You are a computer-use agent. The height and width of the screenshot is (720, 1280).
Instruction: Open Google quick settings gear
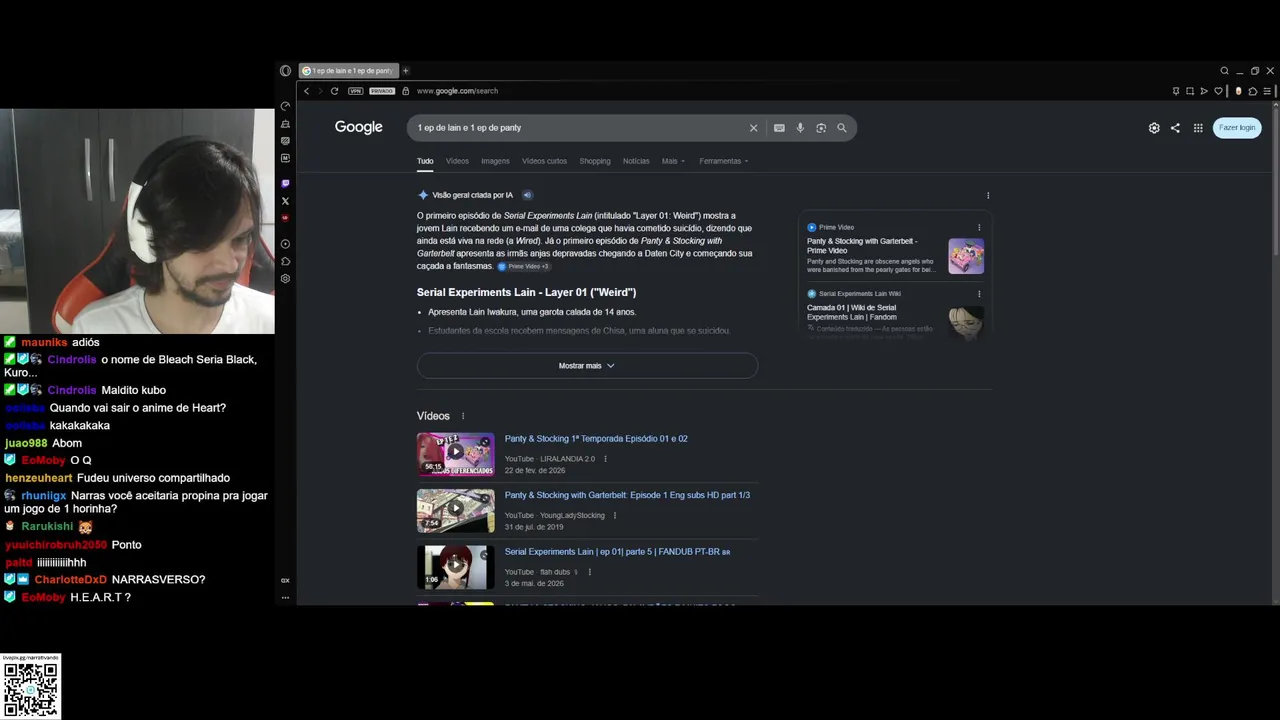point(1154,128)
